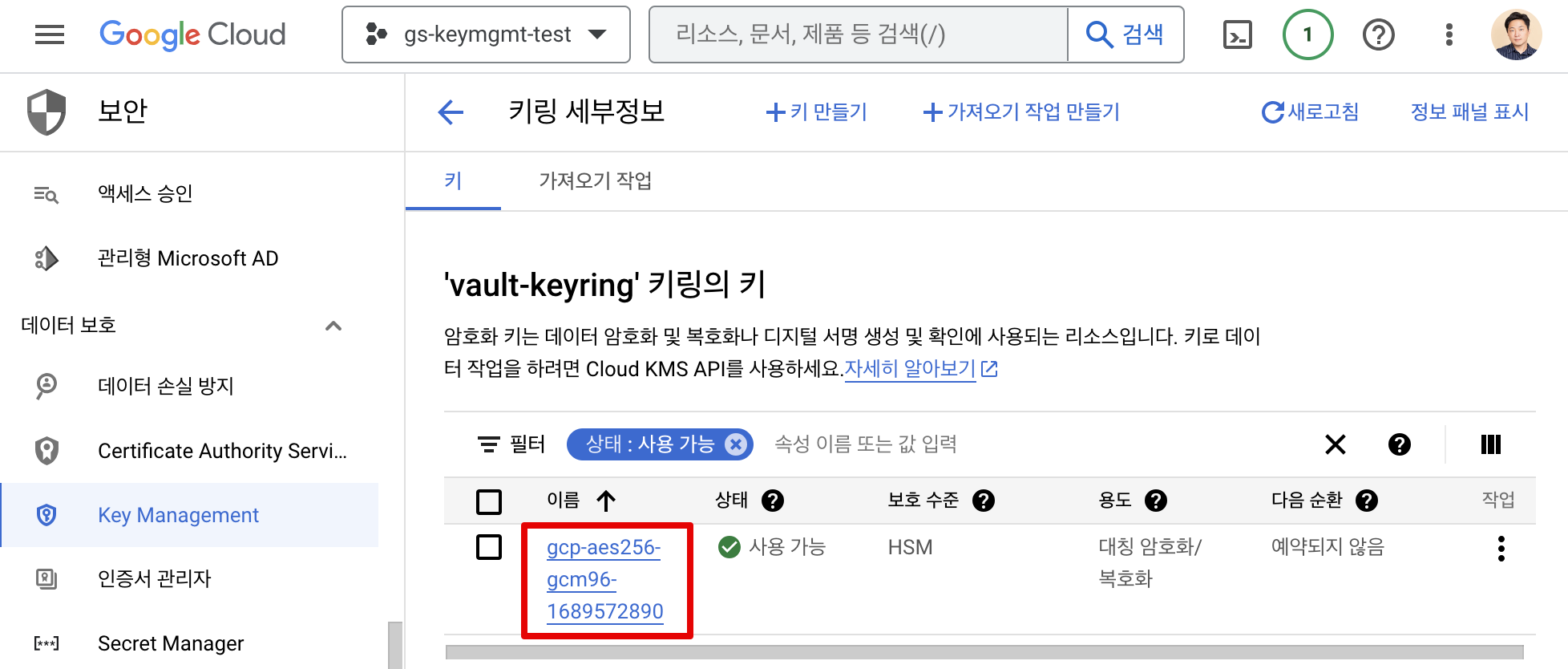Sort by 이름 column arrow

coord(606,501)
